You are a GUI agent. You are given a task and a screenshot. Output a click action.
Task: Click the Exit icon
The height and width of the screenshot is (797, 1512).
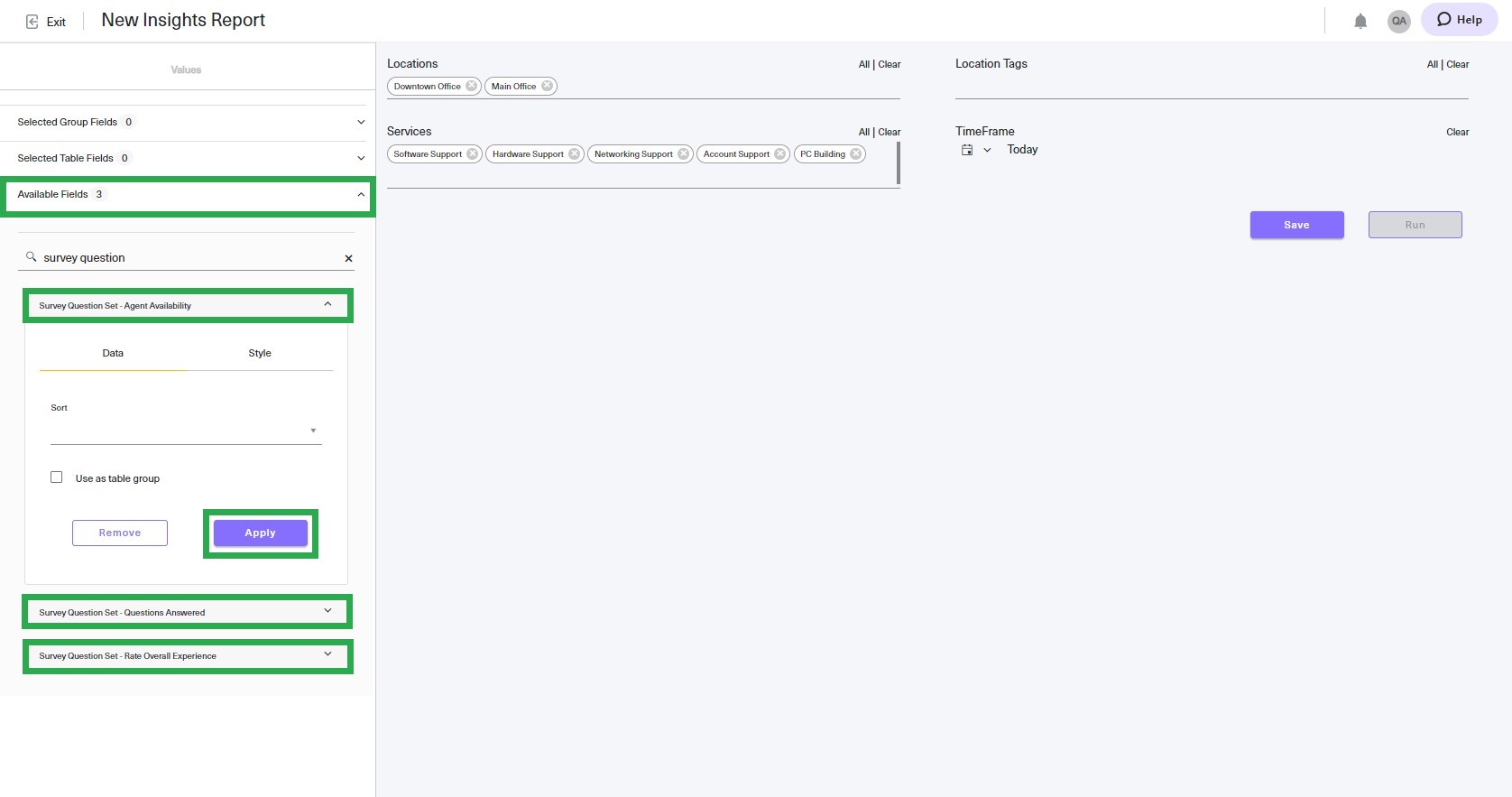point(32,22)
